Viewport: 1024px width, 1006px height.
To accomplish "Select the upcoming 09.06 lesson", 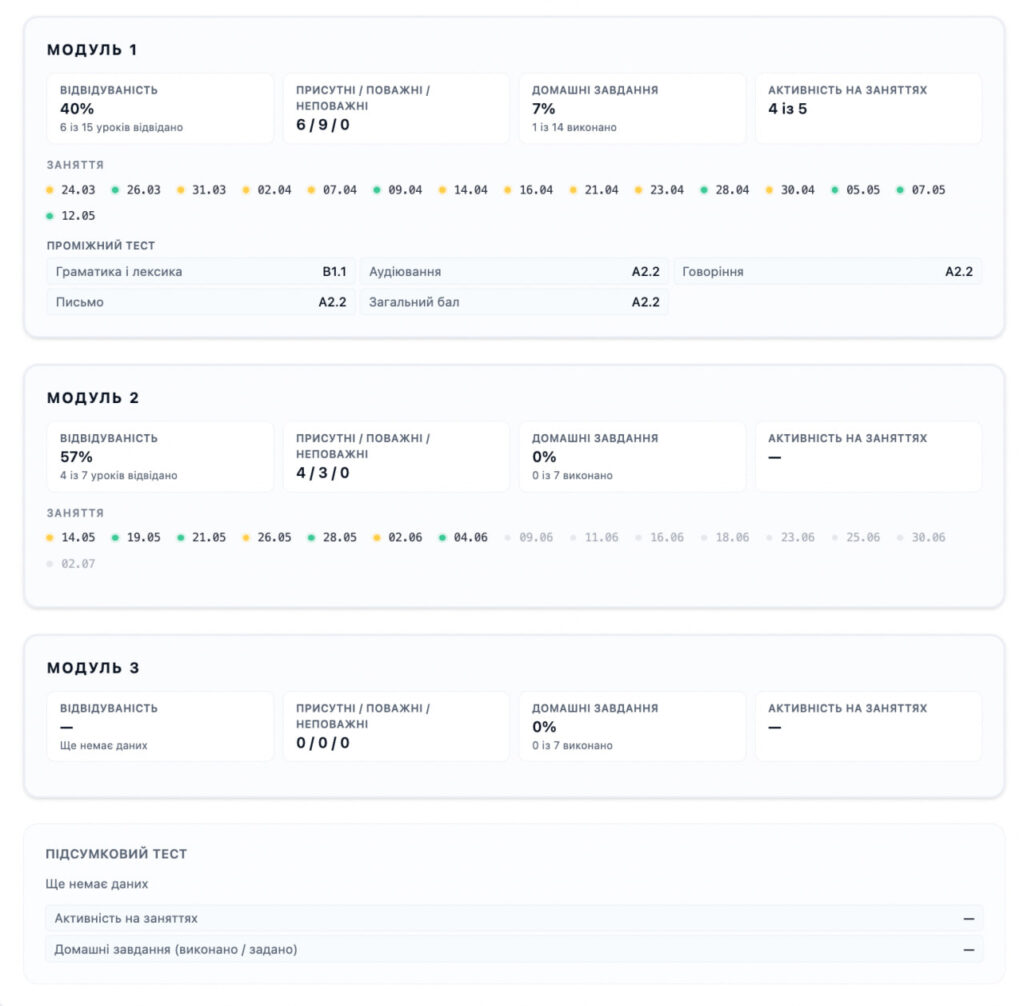I will [x=528, y=538].
